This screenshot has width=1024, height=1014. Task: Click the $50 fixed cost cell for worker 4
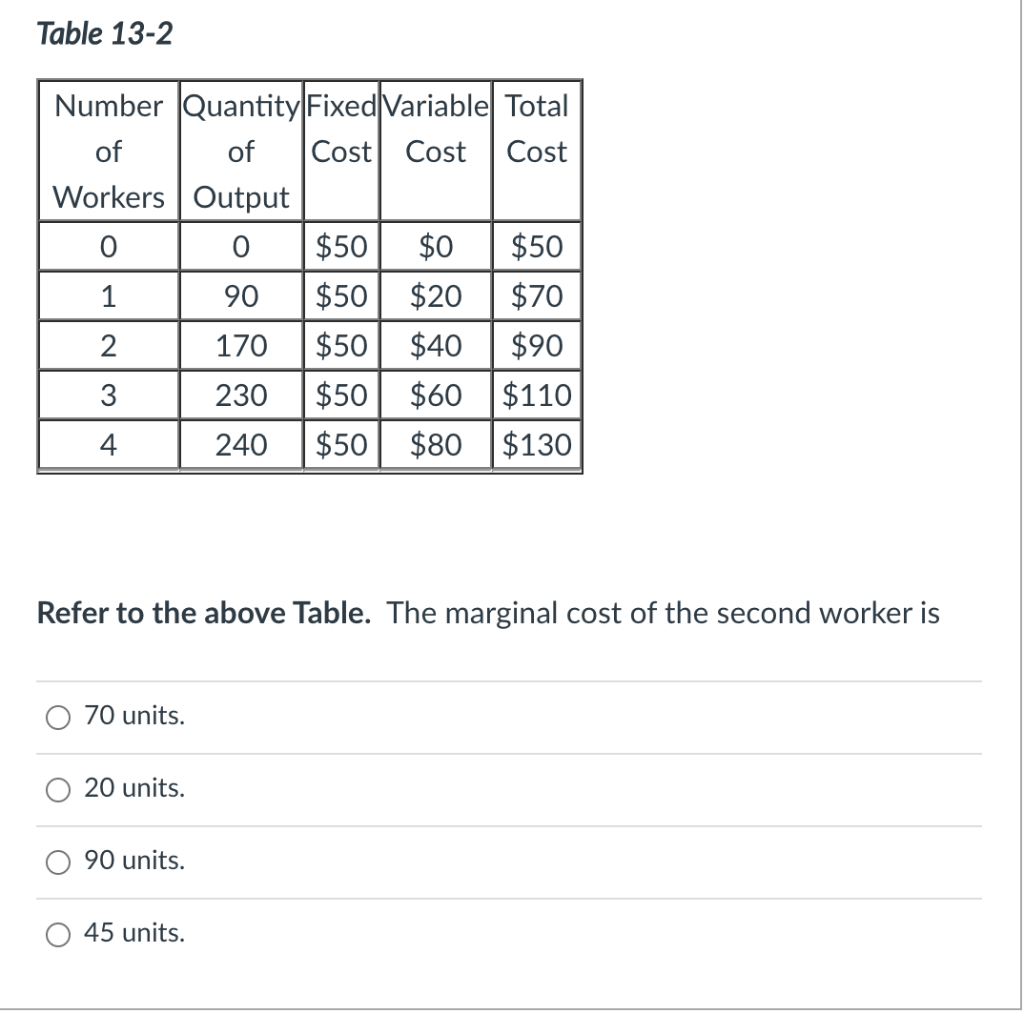pos(340,444)
